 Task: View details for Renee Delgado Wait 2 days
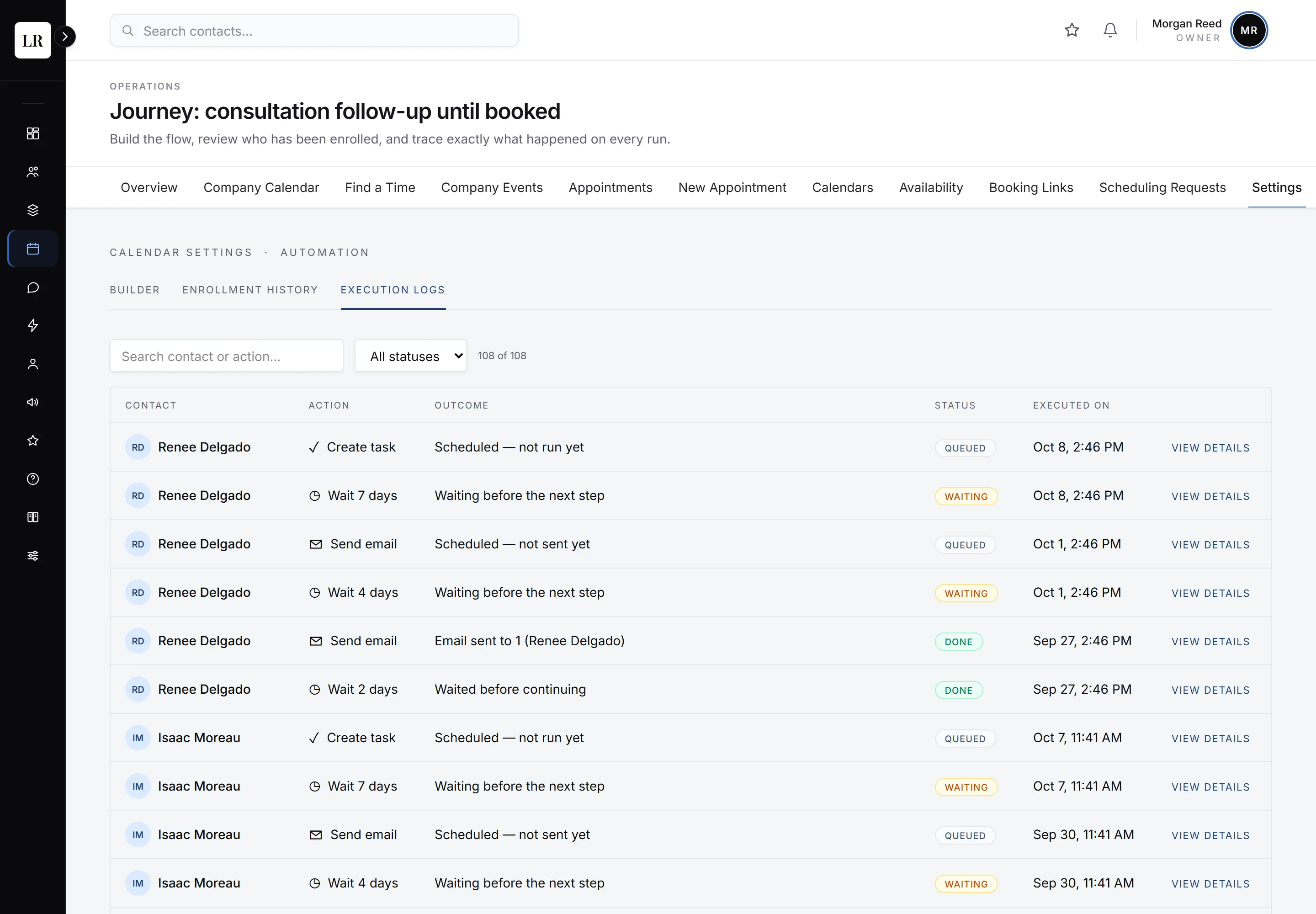[x=1210, y=690]
